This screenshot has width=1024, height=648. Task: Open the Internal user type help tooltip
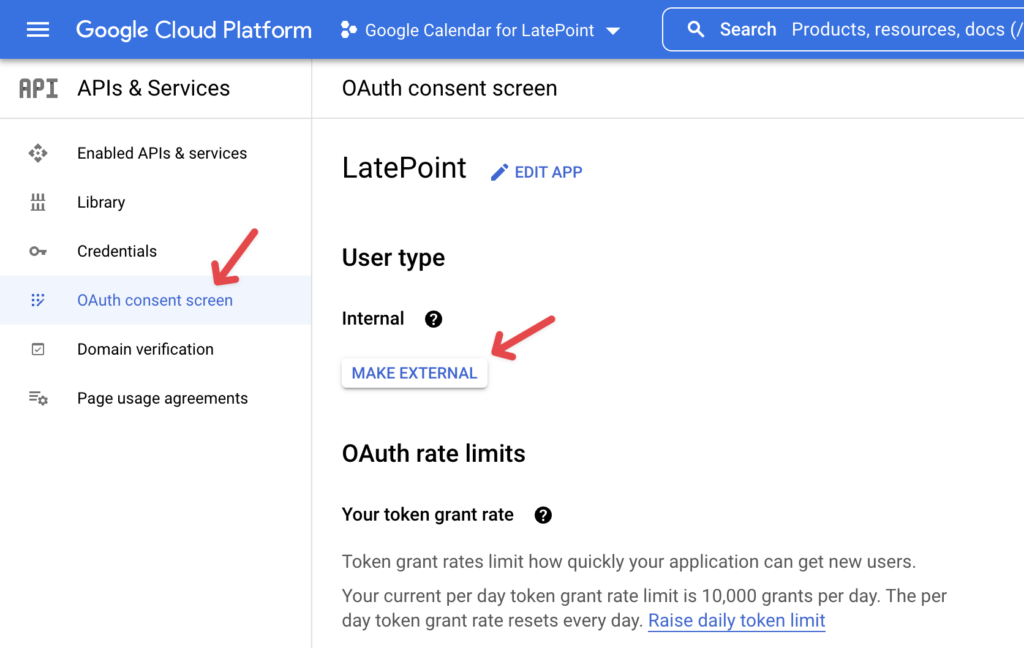pyautogui.click(x=433, y=318)
